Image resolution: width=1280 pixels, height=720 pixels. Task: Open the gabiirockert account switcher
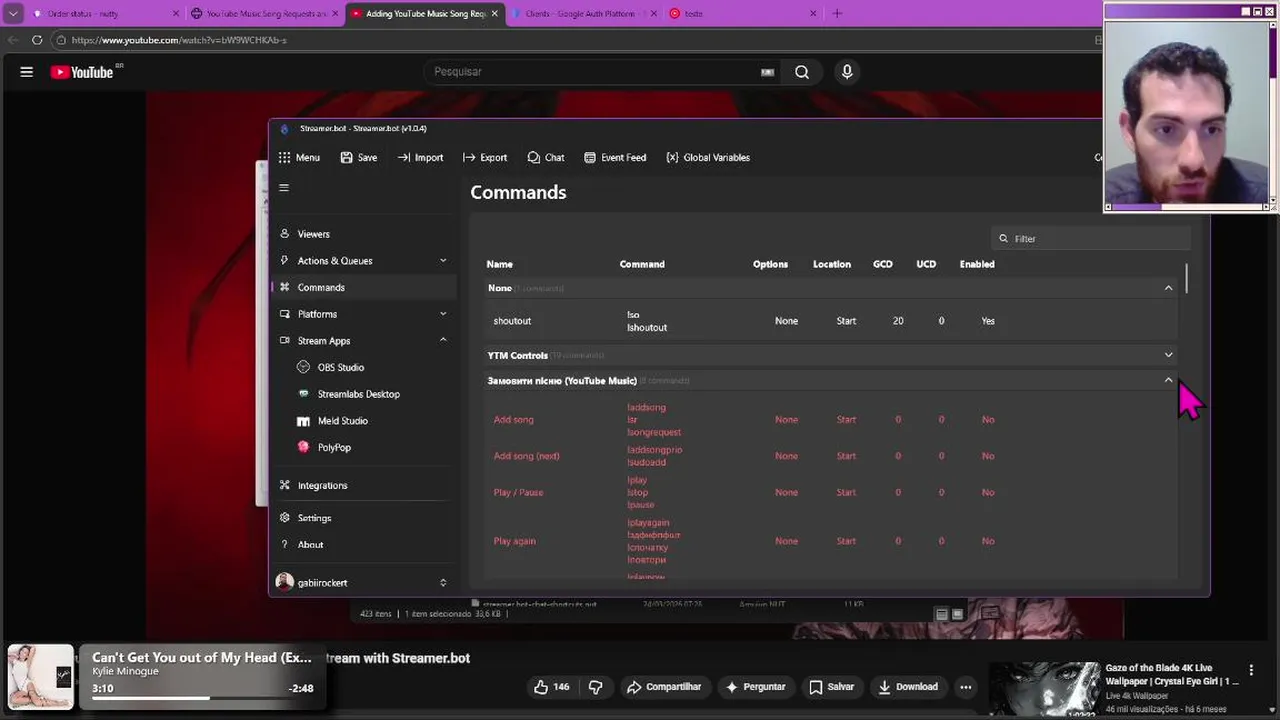[x=443, y=582]
